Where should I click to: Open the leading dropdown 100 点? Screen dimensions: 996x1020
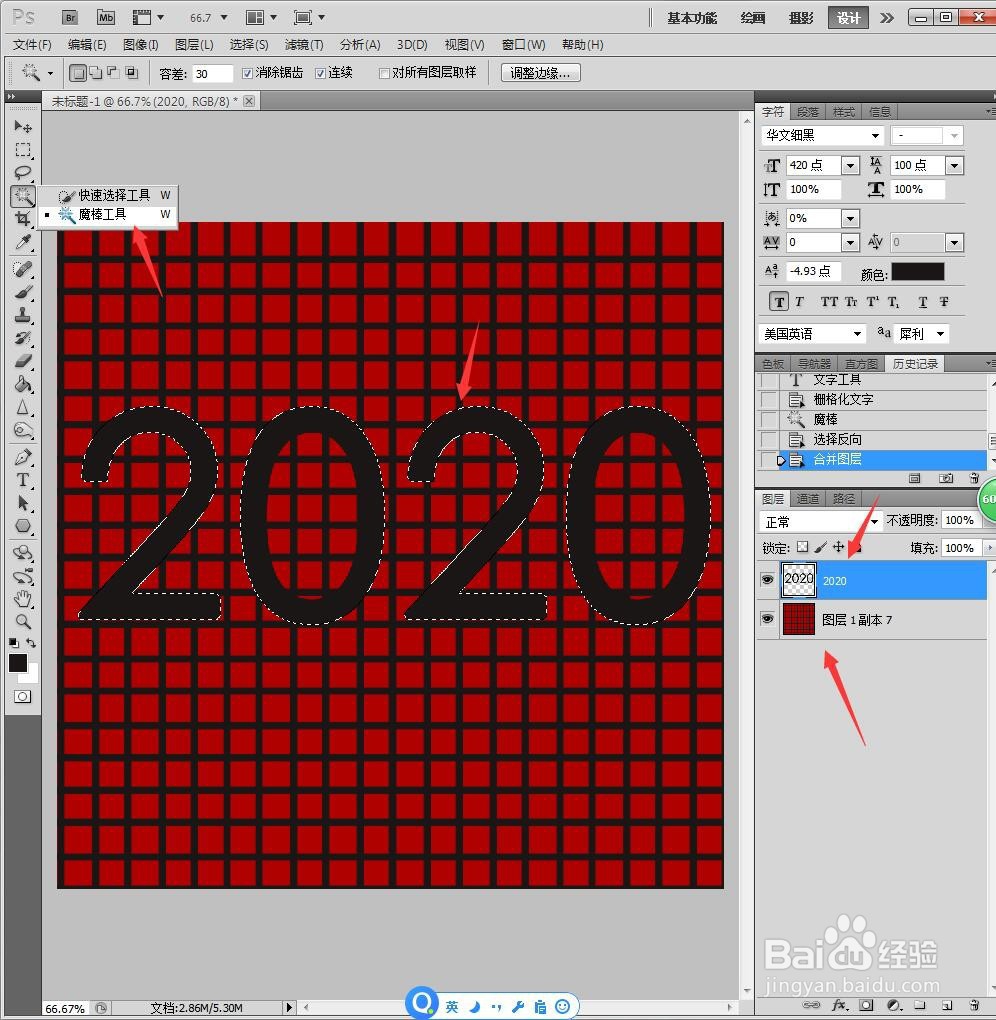coord(954,165)
